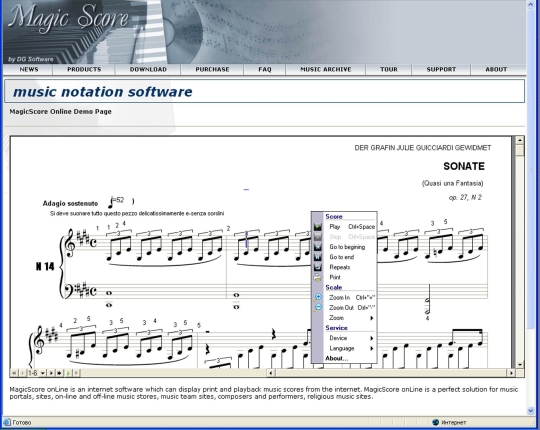Go to previous page in score toolbar
This screenshot has height=430, width=540.
coord(22,373)
